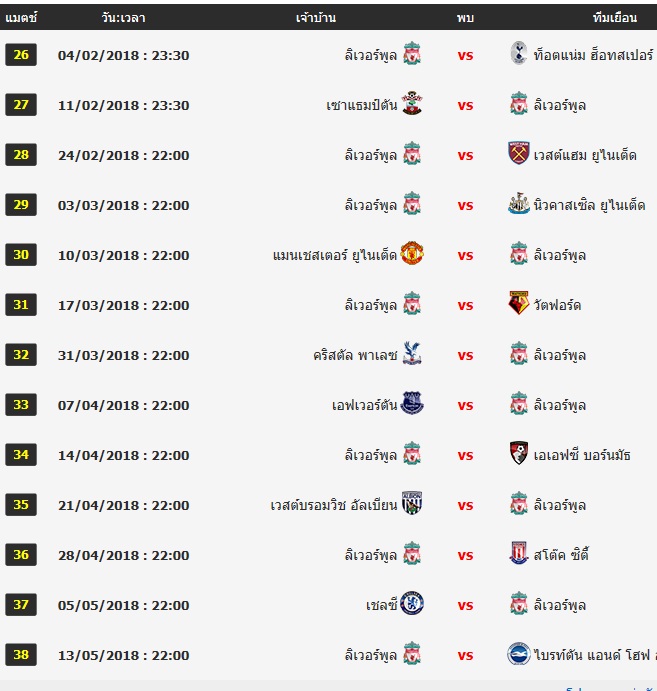Click the Brighton & Hove Albion crest
This screenshot has width=657, height=691.
[x=518, y=654]
